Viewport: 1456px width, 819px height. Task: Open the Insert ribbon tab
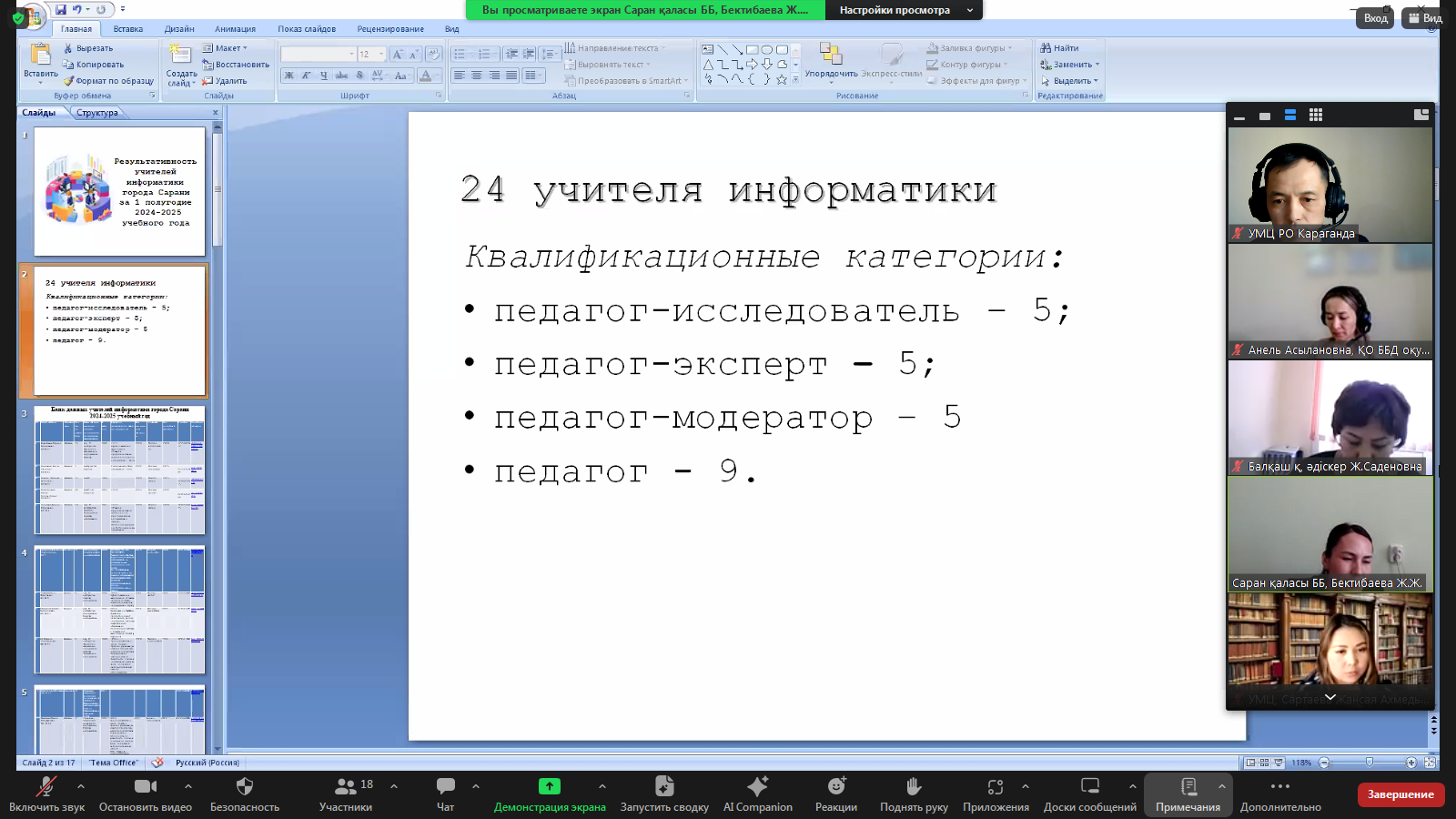pos(127,29)
